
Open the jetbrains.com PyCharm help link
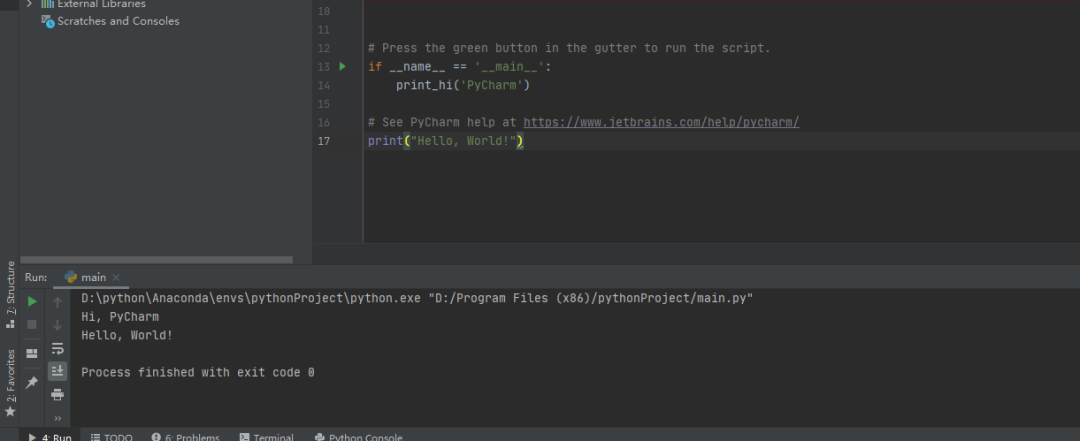pos(661,122)
